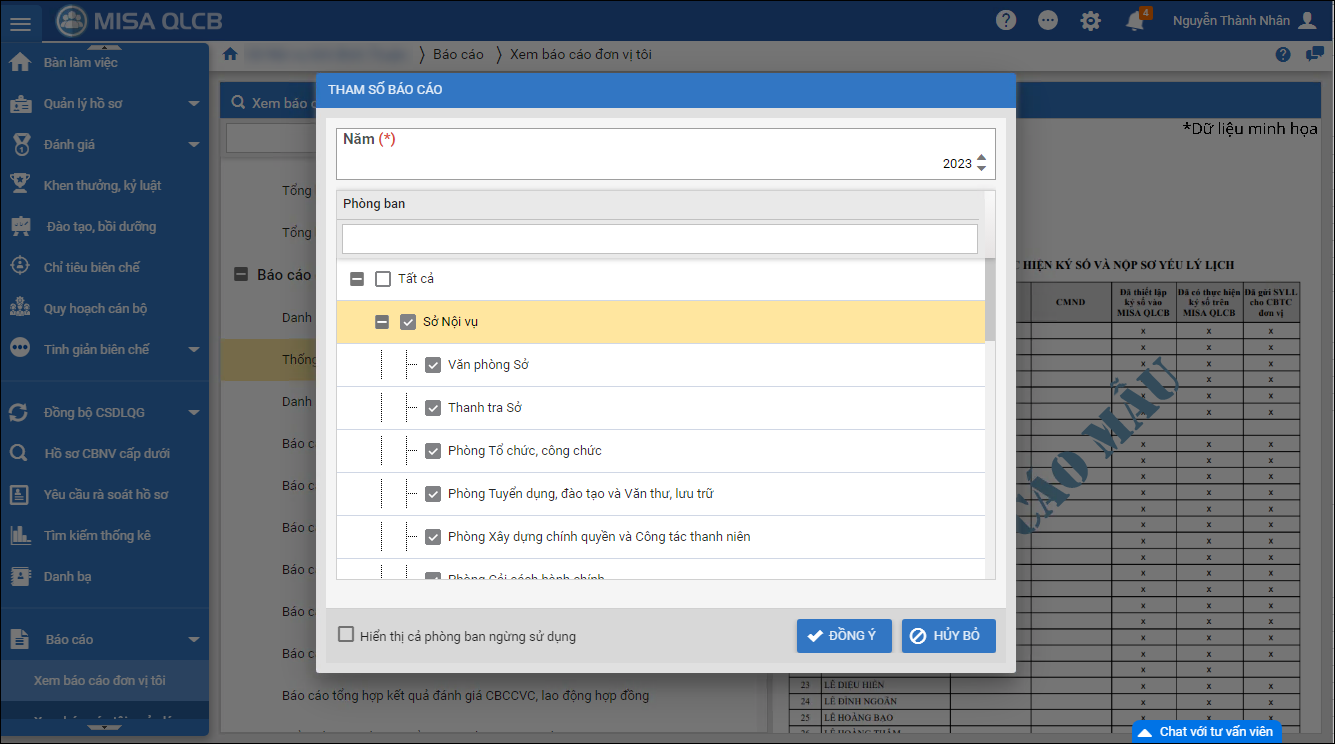Enable Hiển thị cả phòng ban ngừng sử dụng
Viewport: 1335px width, 744px height.
pyautogui.click(x=346, y=635)
